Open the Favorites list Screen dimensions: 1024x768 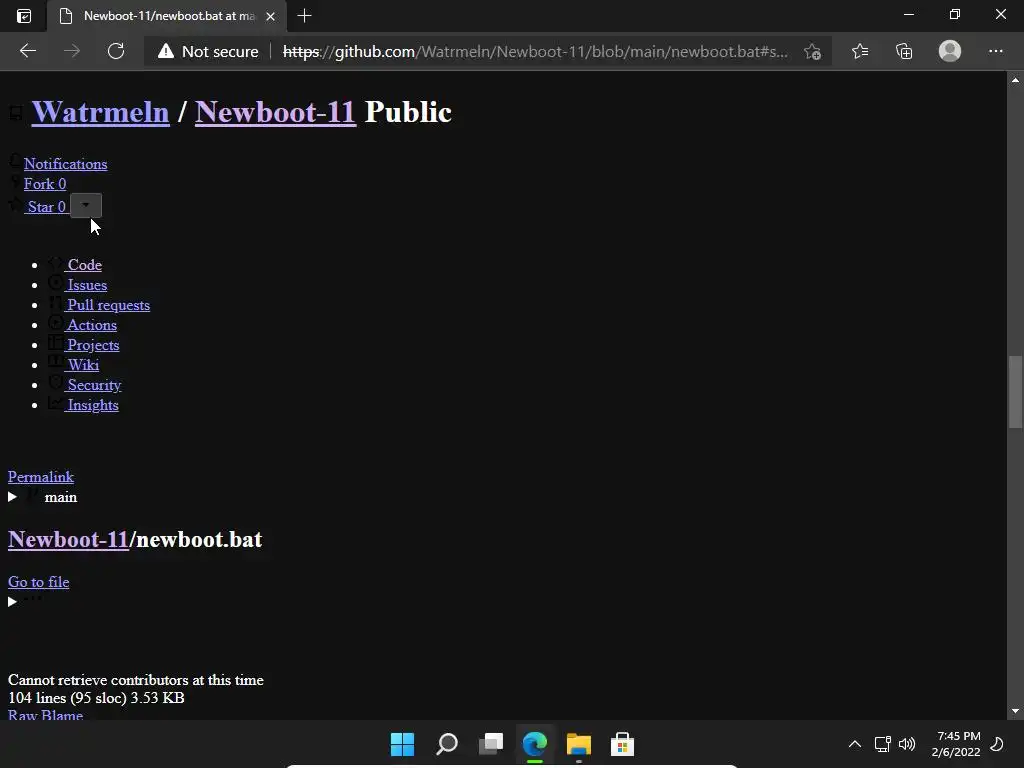click(x=860, y=51)
